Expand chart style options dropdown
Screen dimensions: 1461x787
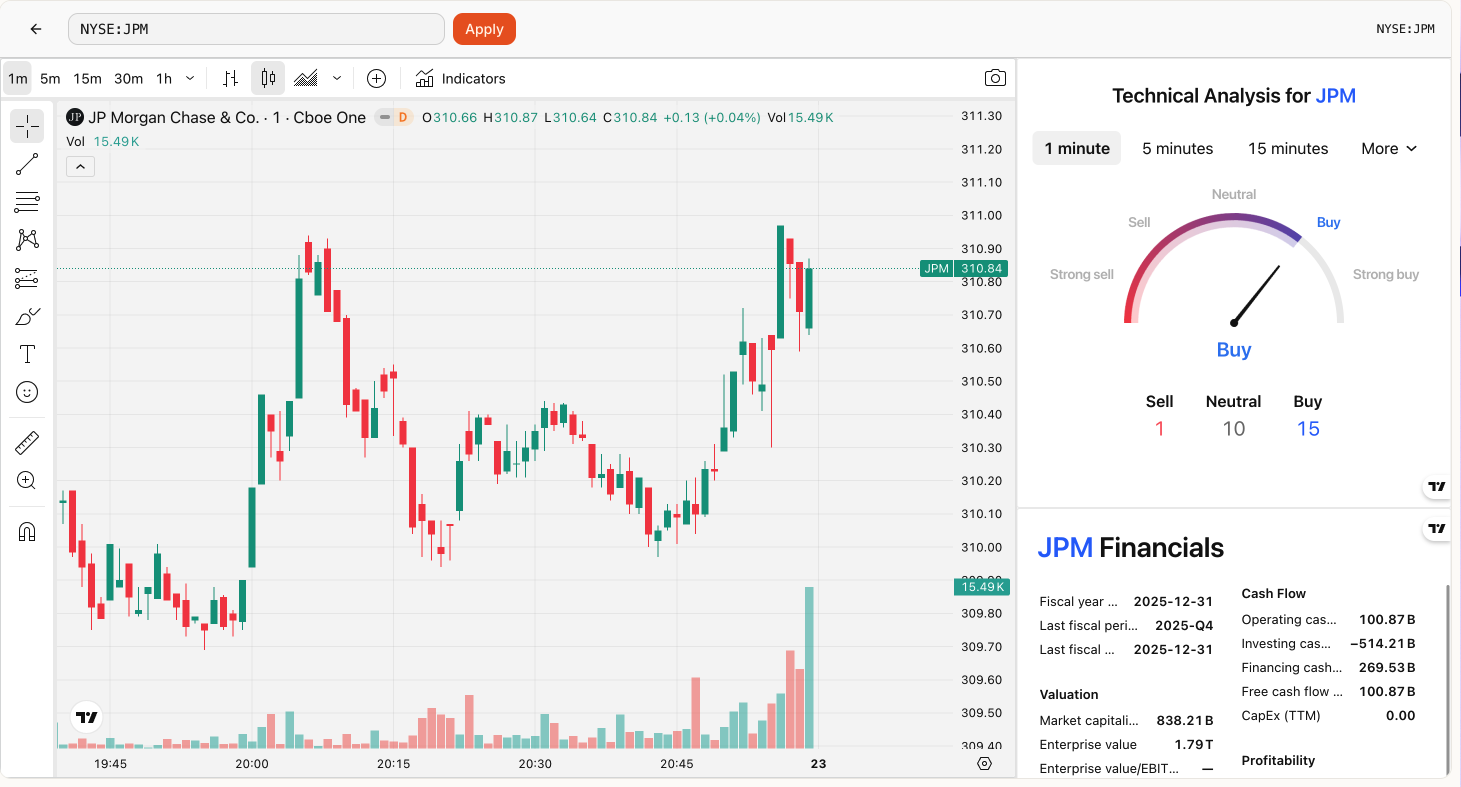(x=337, y=78)
